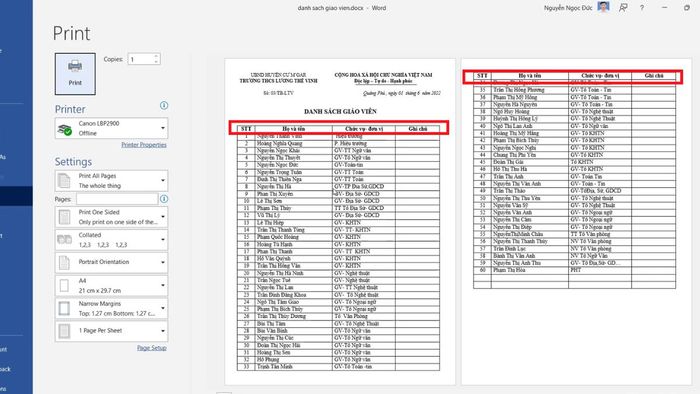Open the A4 paper size dropdown

coord(111,286)
